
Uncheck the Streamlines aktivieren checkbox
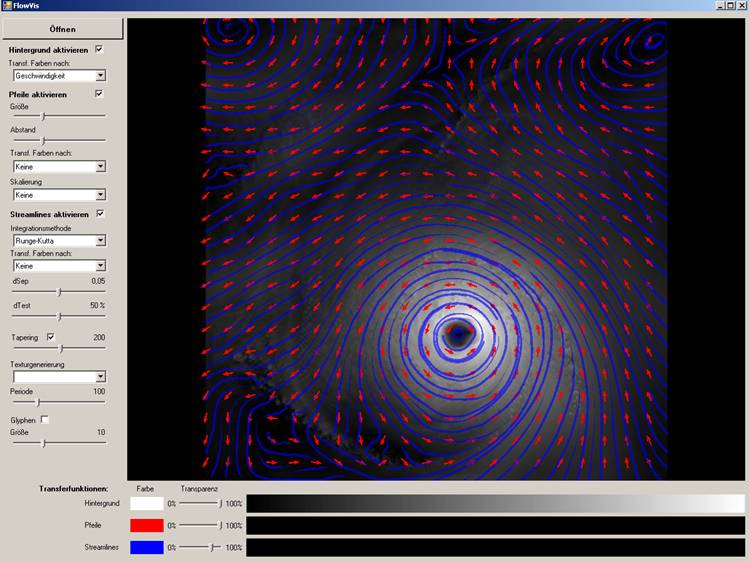pyautogui.click(x=99, y=214)
